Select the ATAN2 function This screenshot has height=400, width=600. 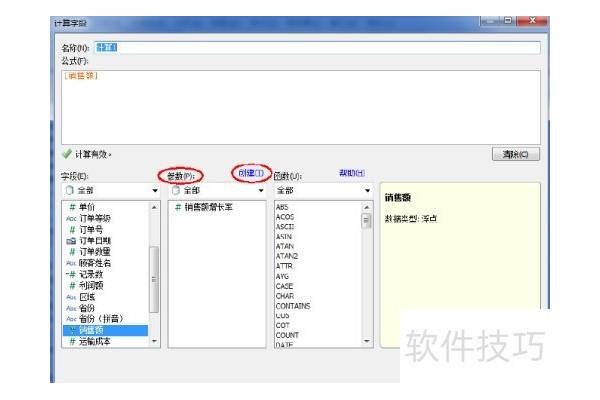coord(287,256)
